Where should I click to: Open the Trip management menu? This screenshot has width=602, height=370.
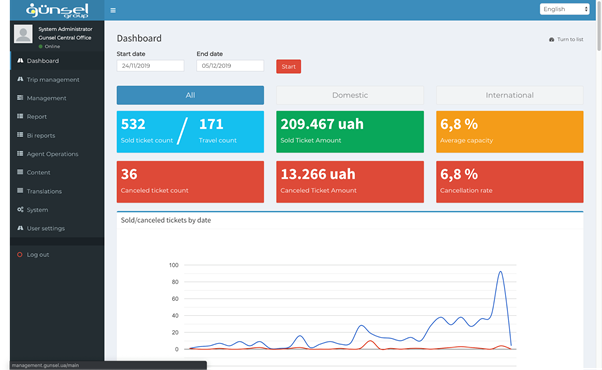pos(57,79)
